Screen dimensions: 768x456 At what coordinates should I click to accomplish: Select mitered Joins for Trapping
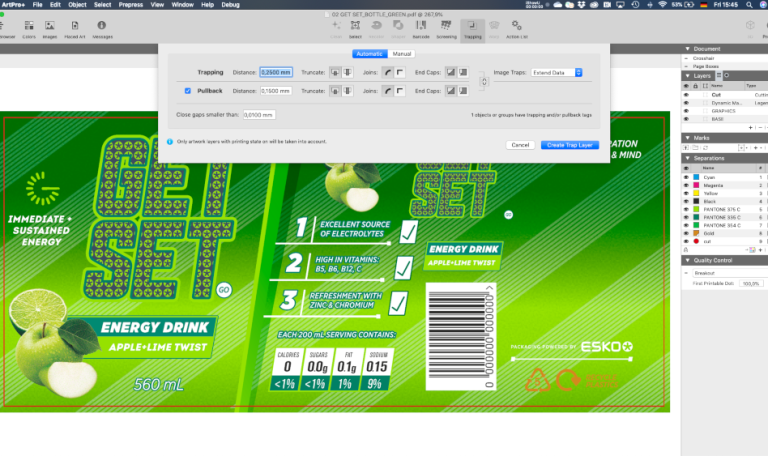pyautogui.click(x=400, y=72)
